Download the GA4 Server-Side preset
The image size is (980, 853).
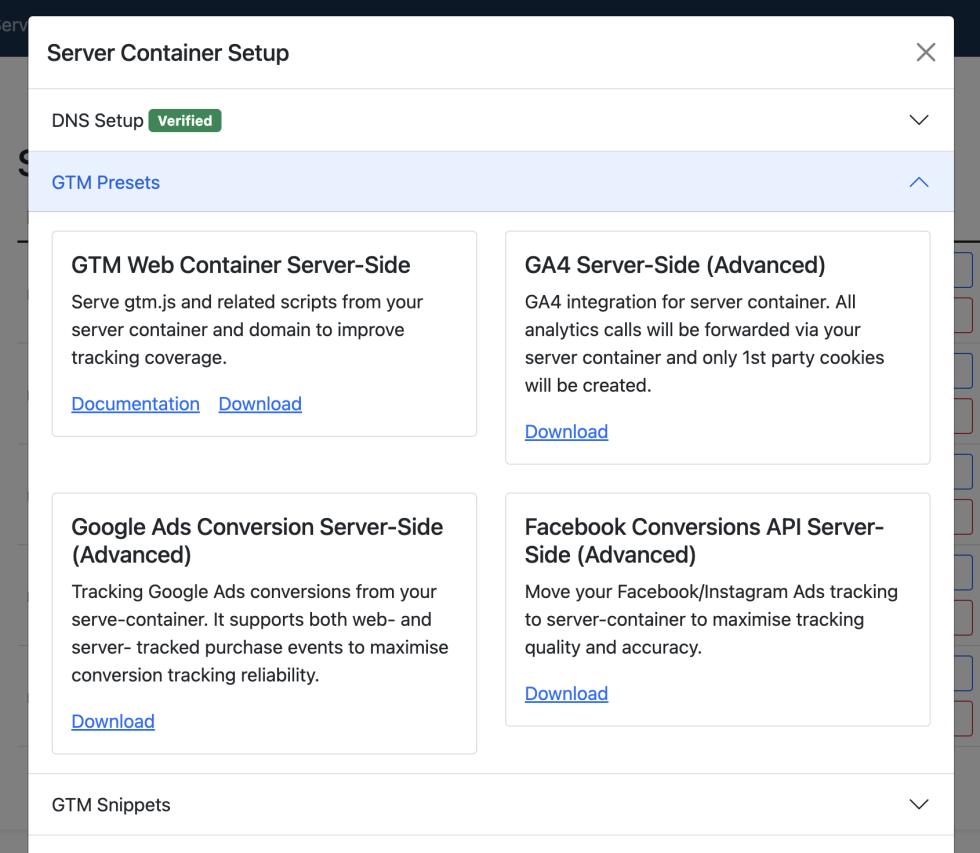click(566, 432)
